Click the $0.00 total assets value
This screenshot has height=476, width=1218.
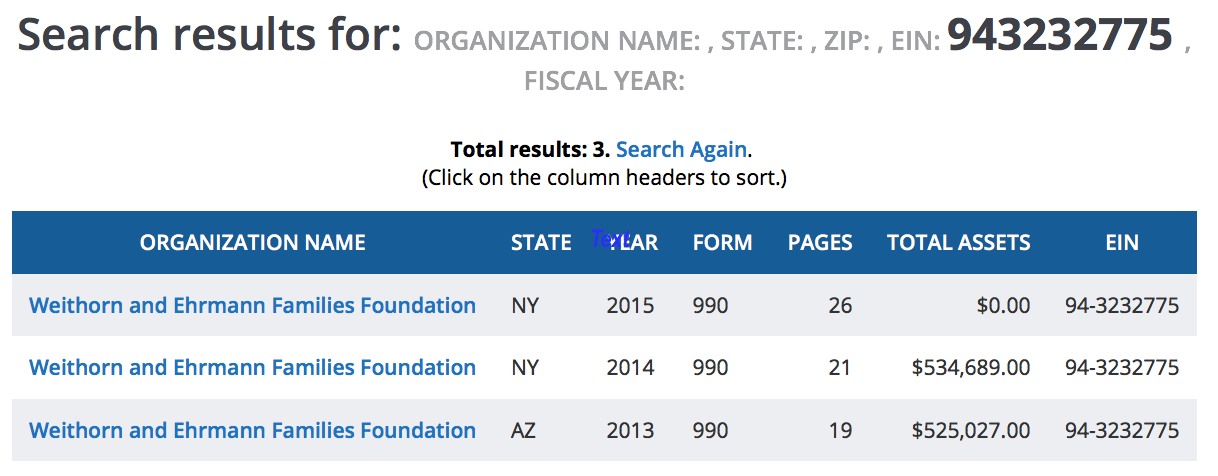coord(1003,306)
